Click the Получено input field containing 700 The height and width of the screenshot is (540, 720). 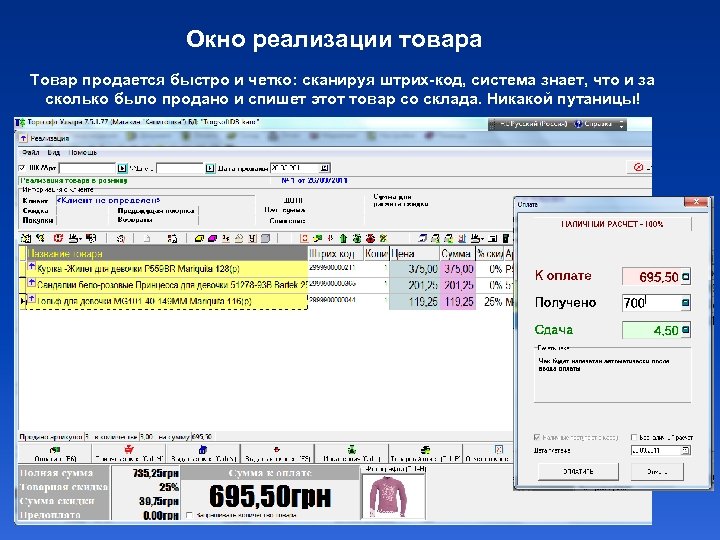652,303
